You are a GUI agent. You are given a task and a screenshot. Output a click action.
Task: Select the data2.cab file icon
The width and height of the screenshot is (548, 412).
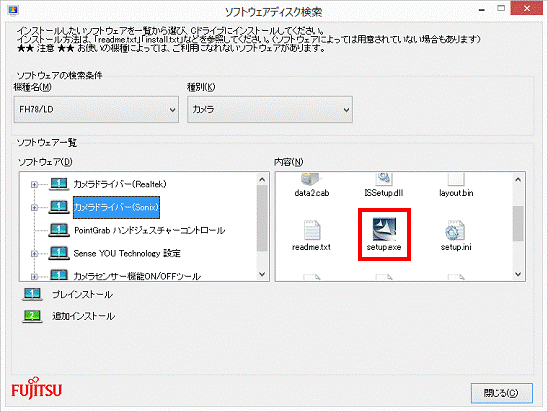tap(310, 179)
